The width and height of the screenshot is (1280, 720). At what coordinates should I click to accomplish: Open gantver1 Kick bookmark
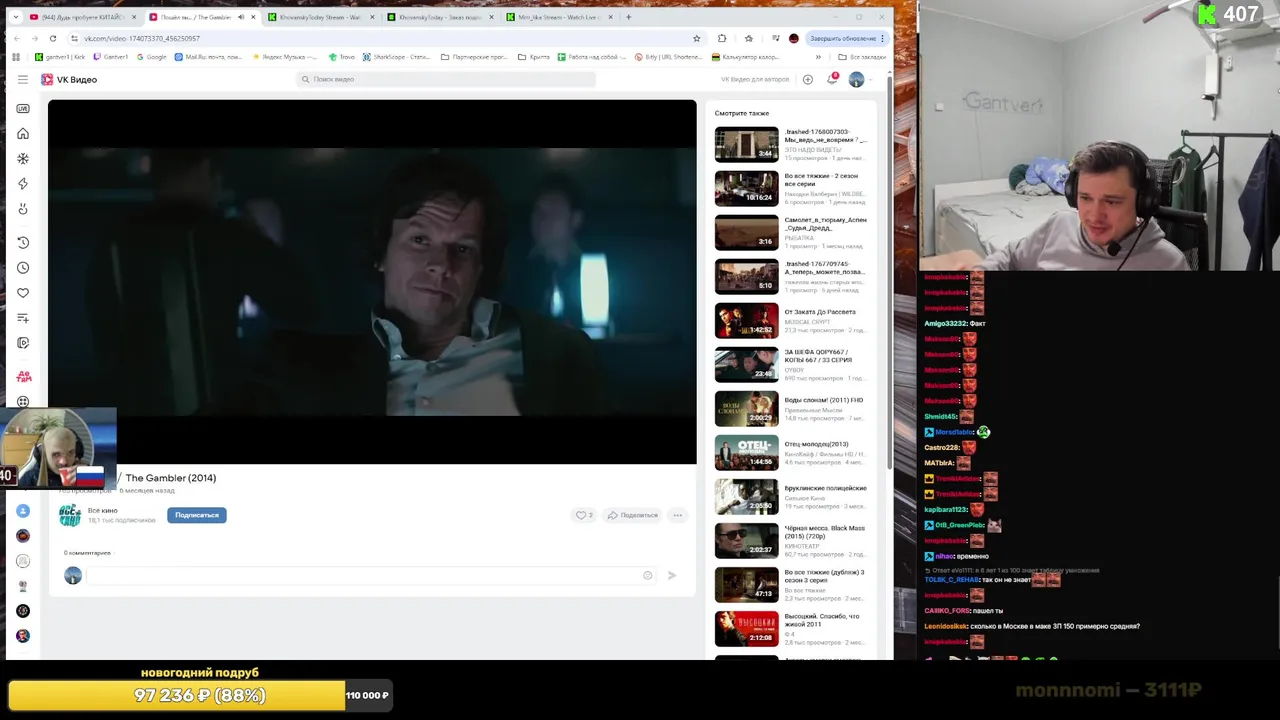[x=61, y=57]
